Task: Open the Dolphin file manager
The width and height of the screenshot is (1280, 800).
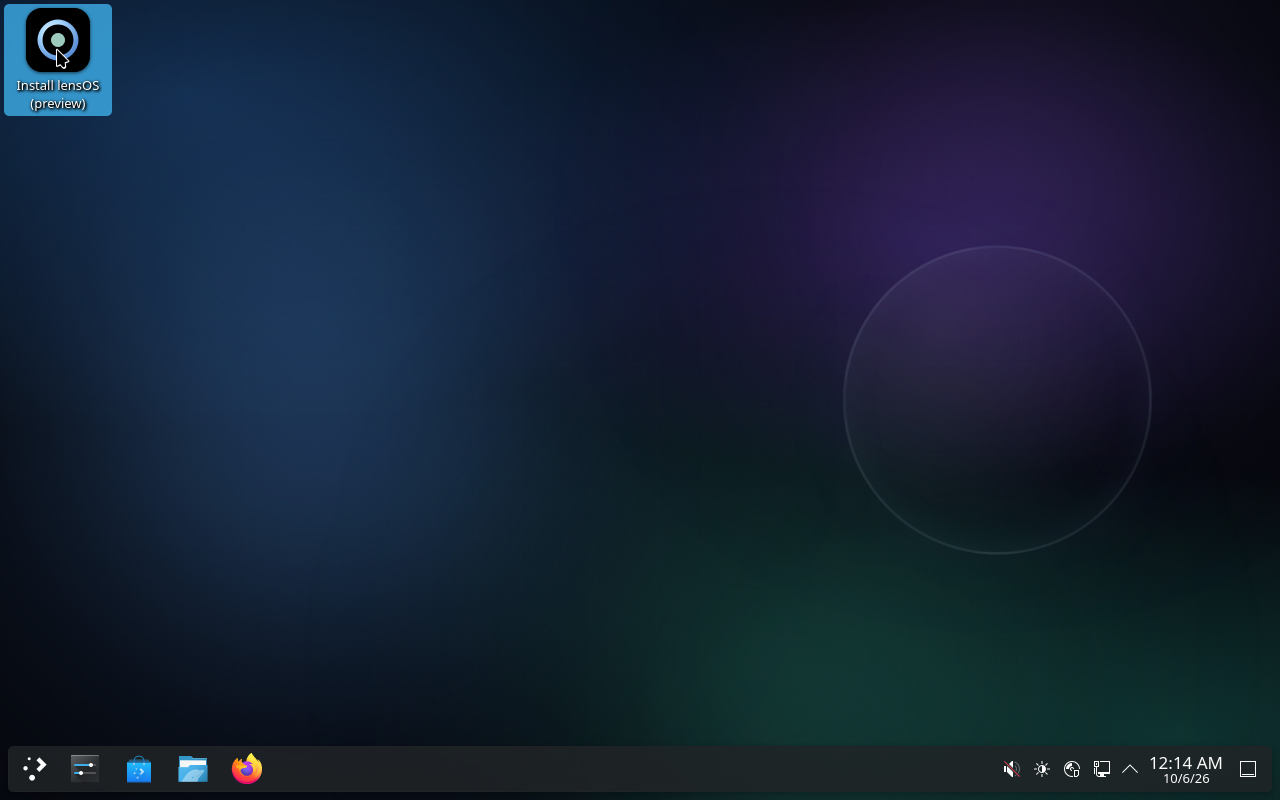Action: tap(193, 769)
